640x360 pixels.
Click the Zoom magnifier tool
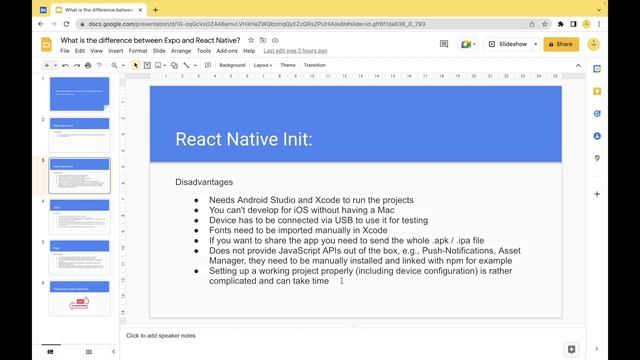tap(114, 65)
